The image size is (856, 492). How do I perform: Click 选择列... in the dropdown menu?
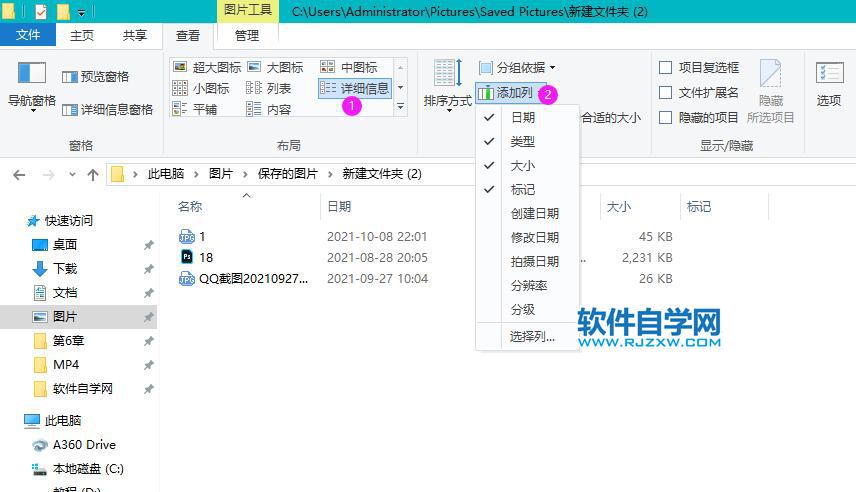tap(532, 336)
